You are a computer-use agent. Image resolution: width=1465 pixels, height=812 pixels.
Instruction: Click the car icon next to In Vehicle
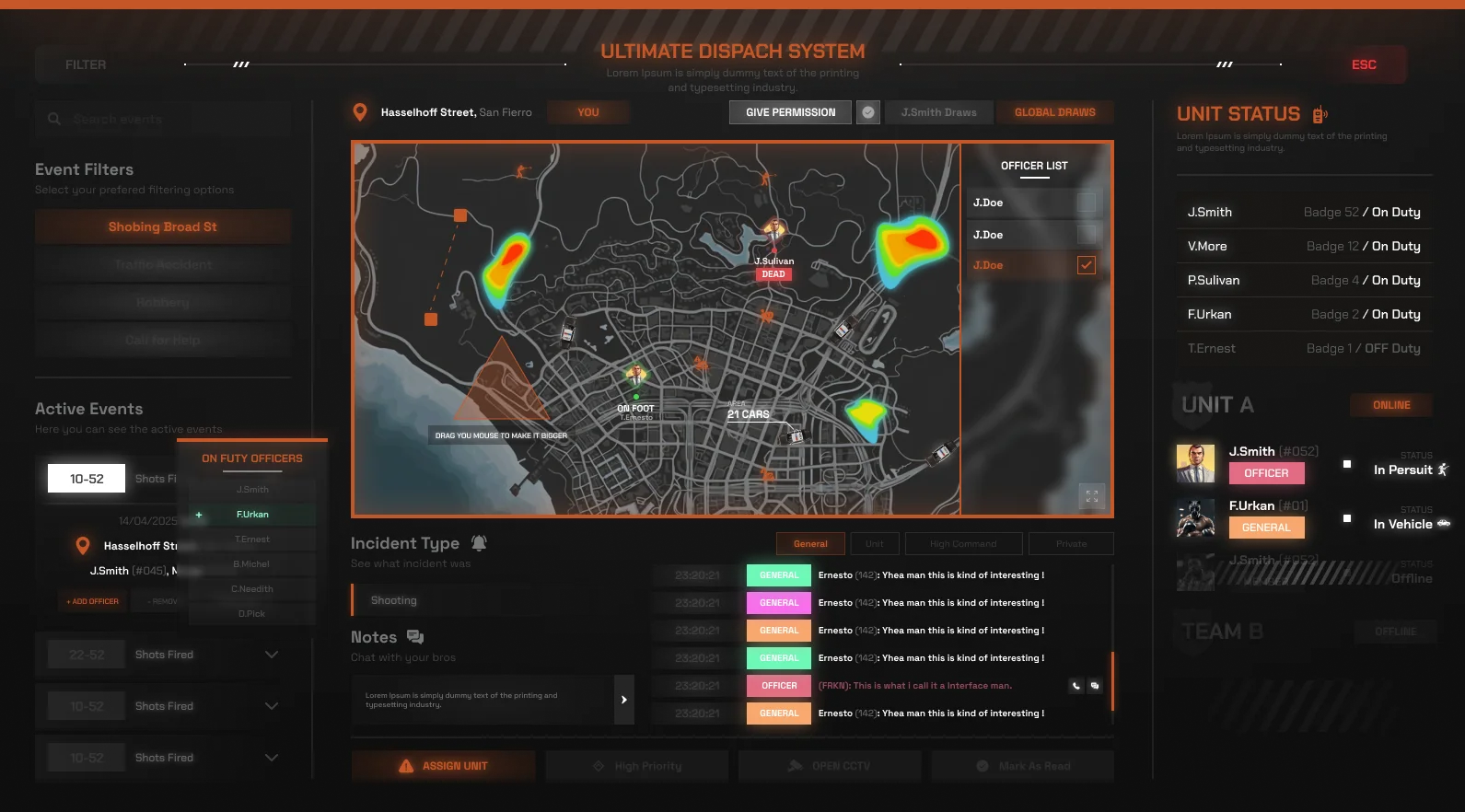coord(1444,524)
